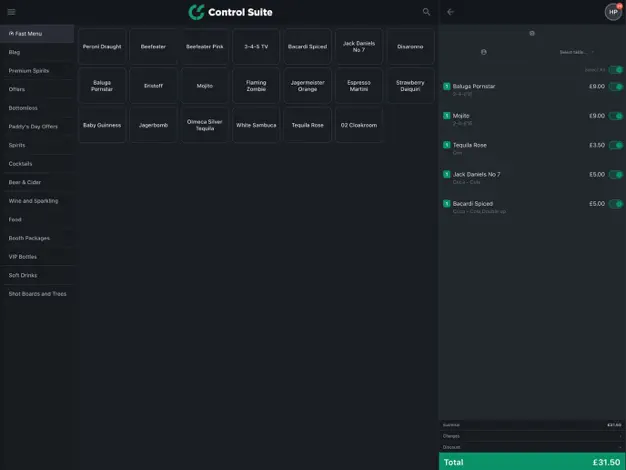626x470 pixels.
Task: Open the Soft Drinks category
Action: [x=37, y=276]
